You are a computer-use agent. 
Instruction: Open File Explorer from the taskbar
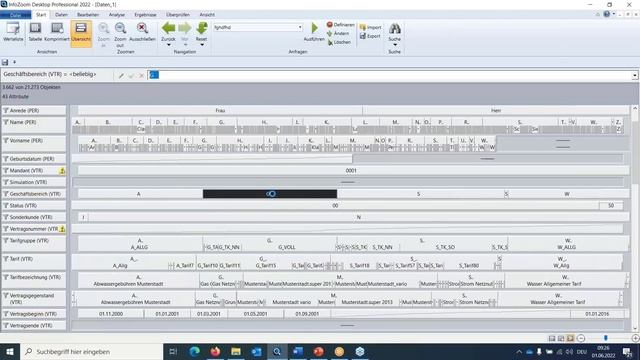[236, 351]
